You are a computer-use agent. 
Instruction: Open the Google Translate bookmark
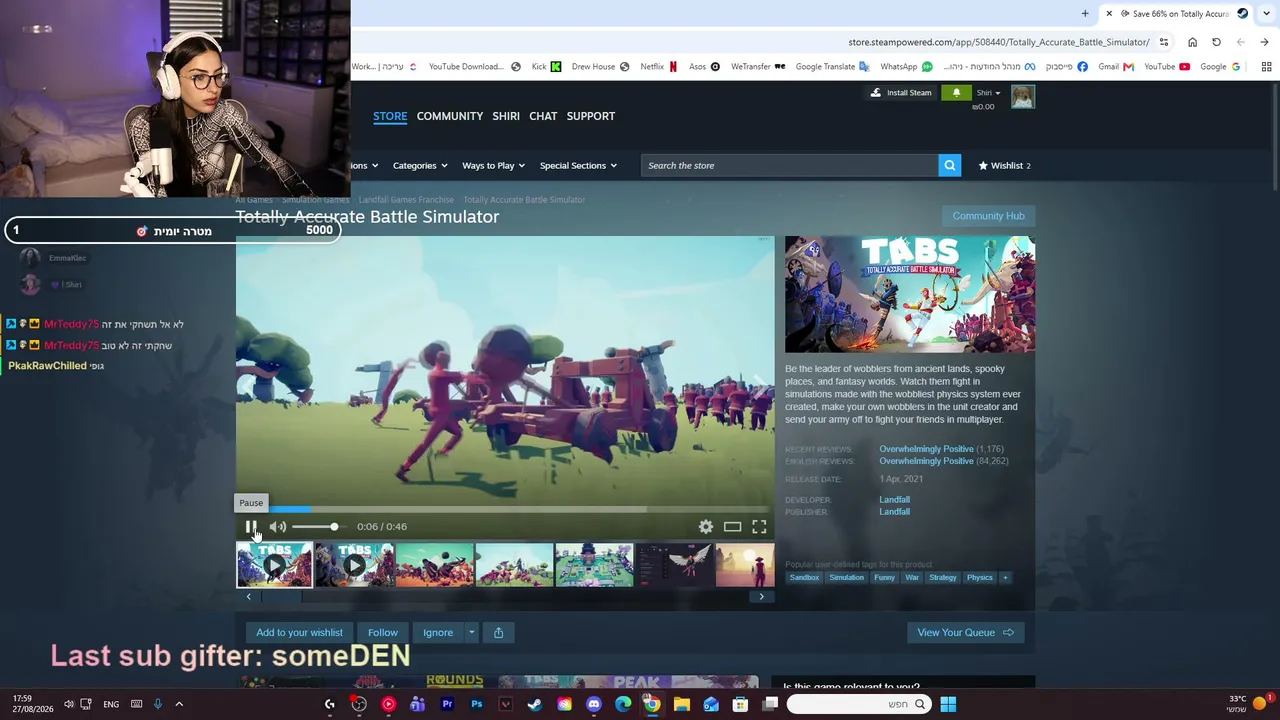click(x=832, y=67)
